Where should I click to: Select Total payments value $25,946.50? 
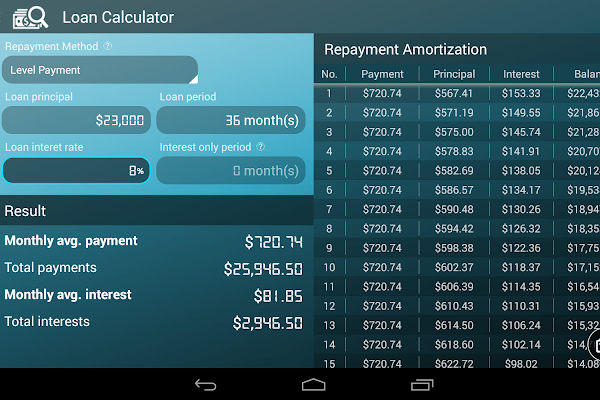pos(263,269)
